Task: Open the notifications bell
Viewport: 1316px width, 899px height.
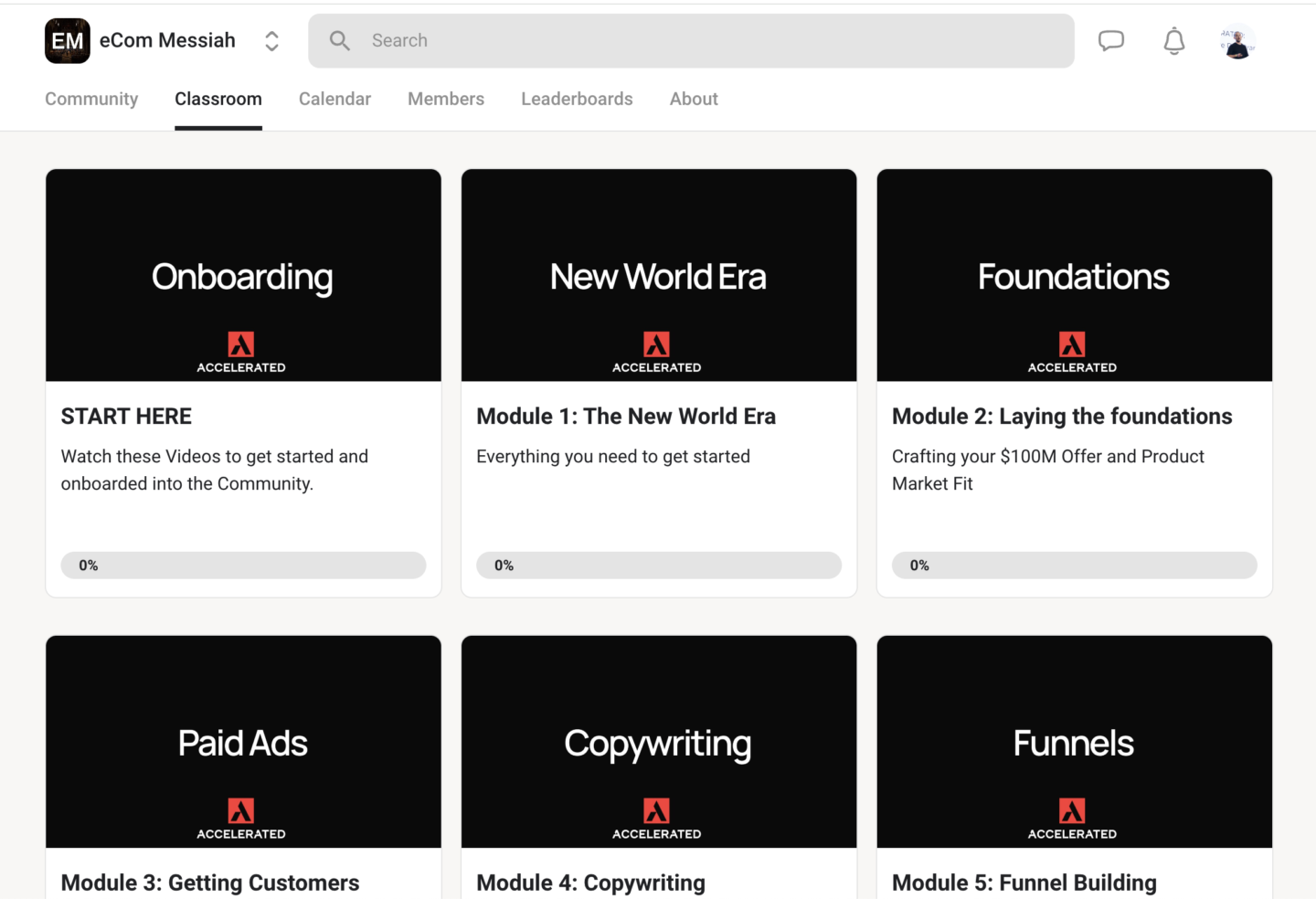Action: pyautogui.click(x=1174, y=41)
